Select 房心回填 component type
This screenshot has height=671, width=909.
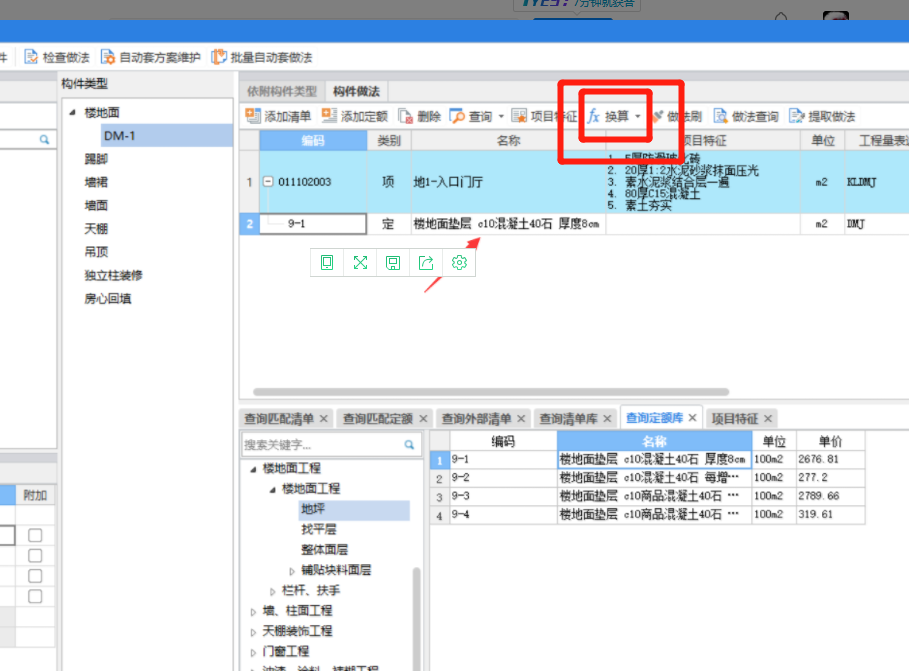[x=108, y=298]
